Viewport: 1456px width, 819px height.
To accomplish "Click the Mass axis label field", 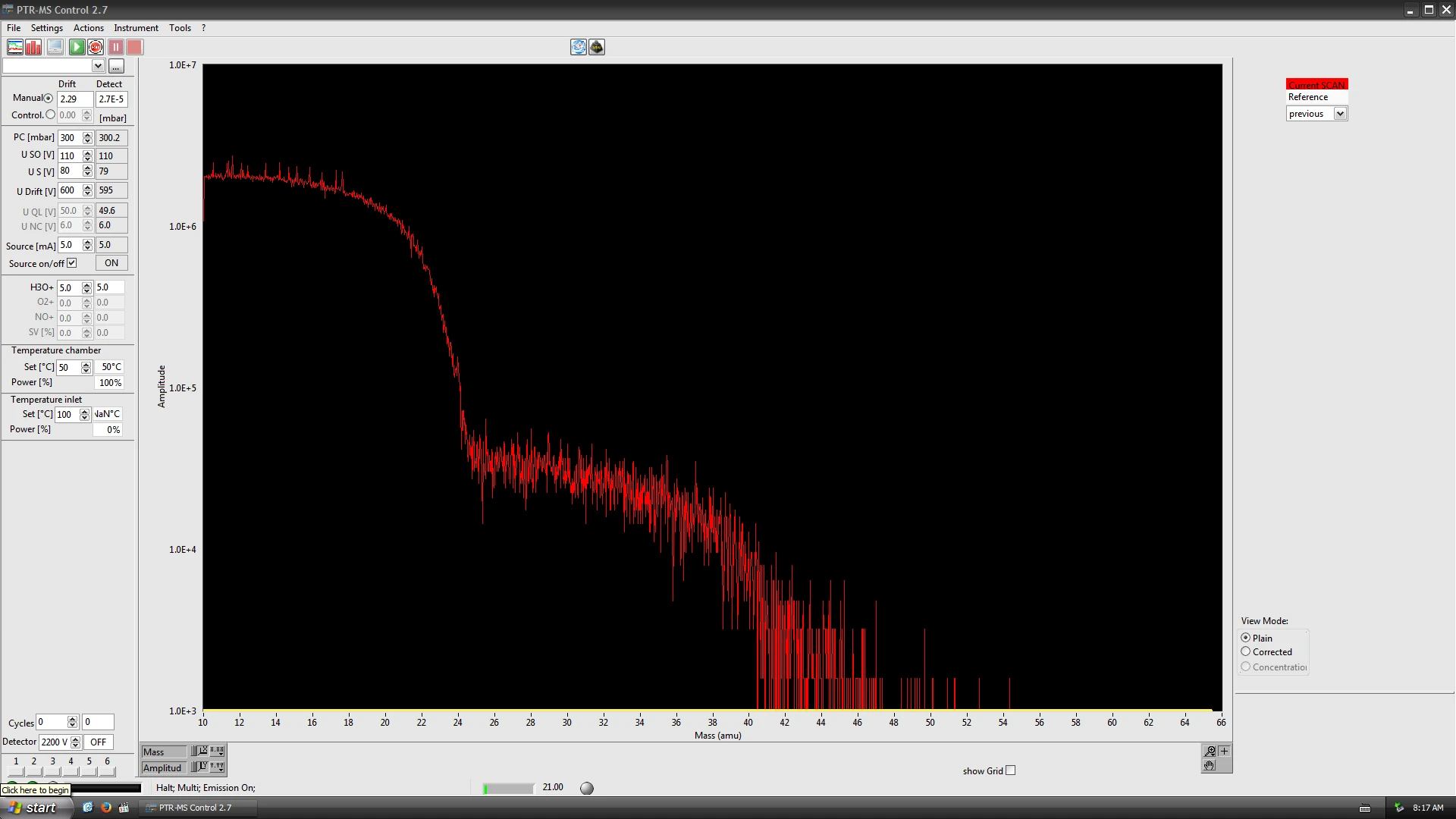I will pyautogui.click(x=164, y=752).
